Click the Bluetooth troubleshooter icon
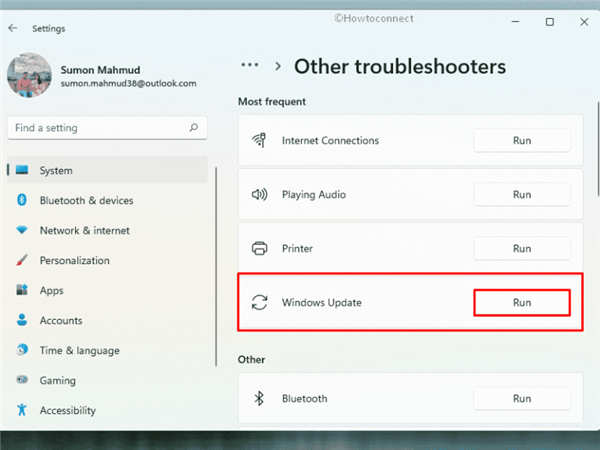Screen dimensions: 600x450 coord(259,398)
